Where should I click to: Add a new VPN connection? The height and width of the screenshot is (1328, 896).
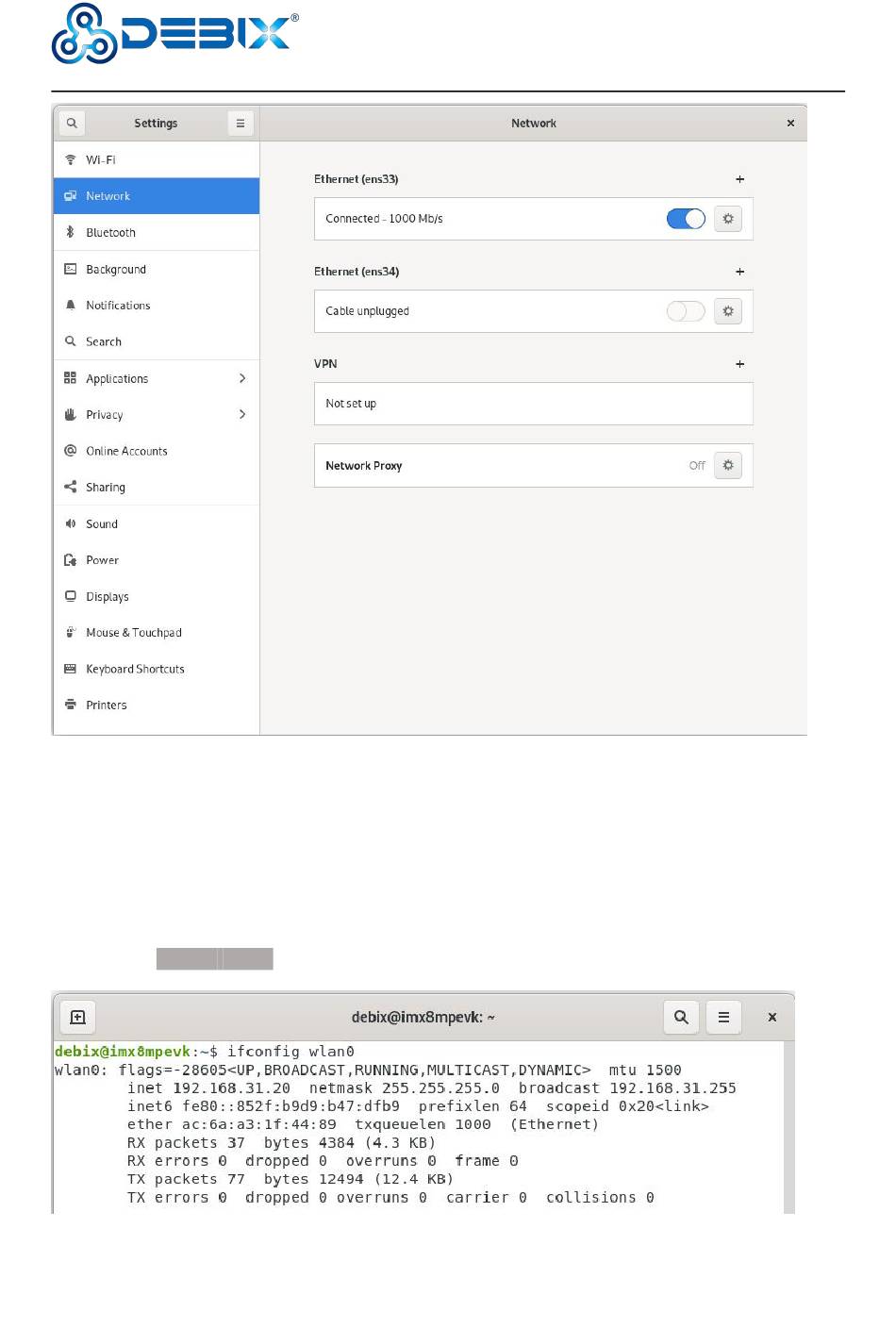pos(740,364)
